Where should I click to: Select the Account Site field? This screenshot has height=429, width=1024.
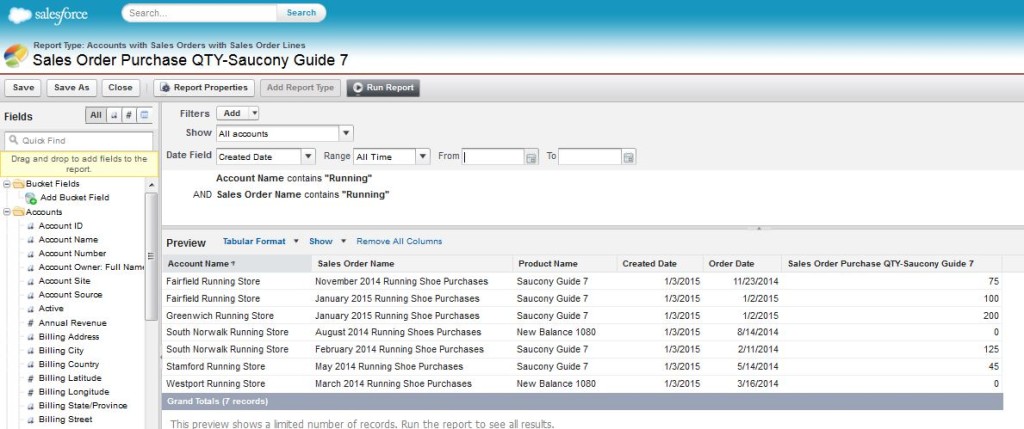[65, 281]
